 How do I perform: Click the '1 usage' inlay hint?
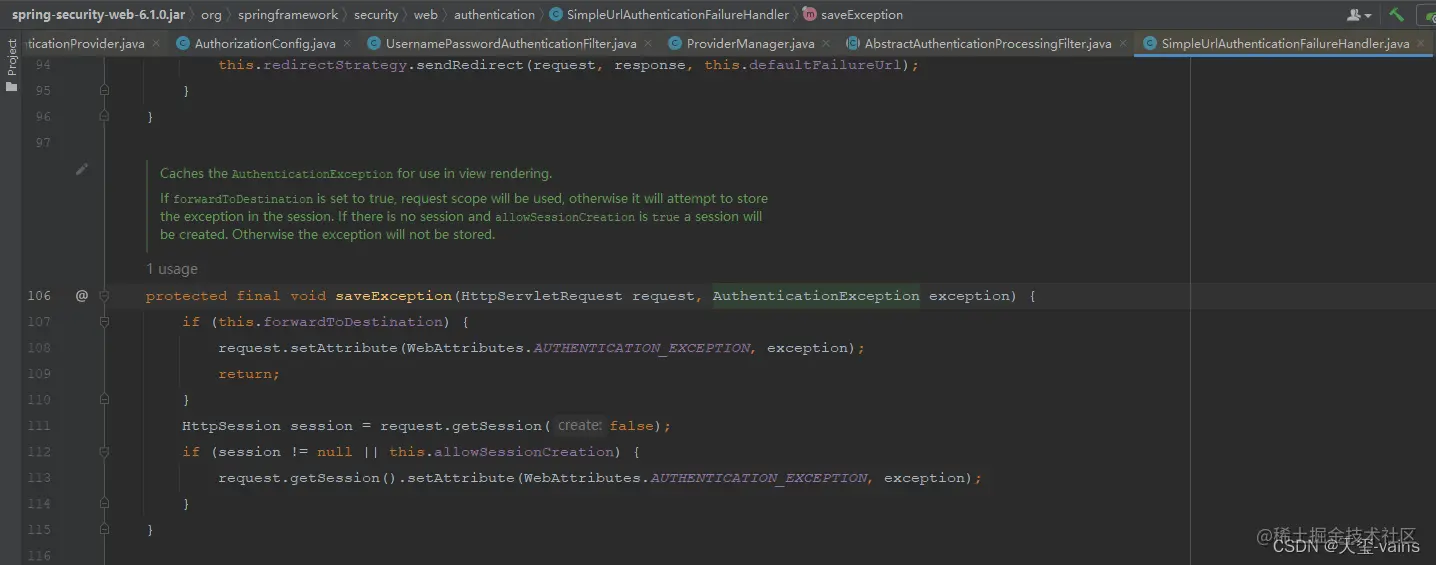[x=172, y=269]
